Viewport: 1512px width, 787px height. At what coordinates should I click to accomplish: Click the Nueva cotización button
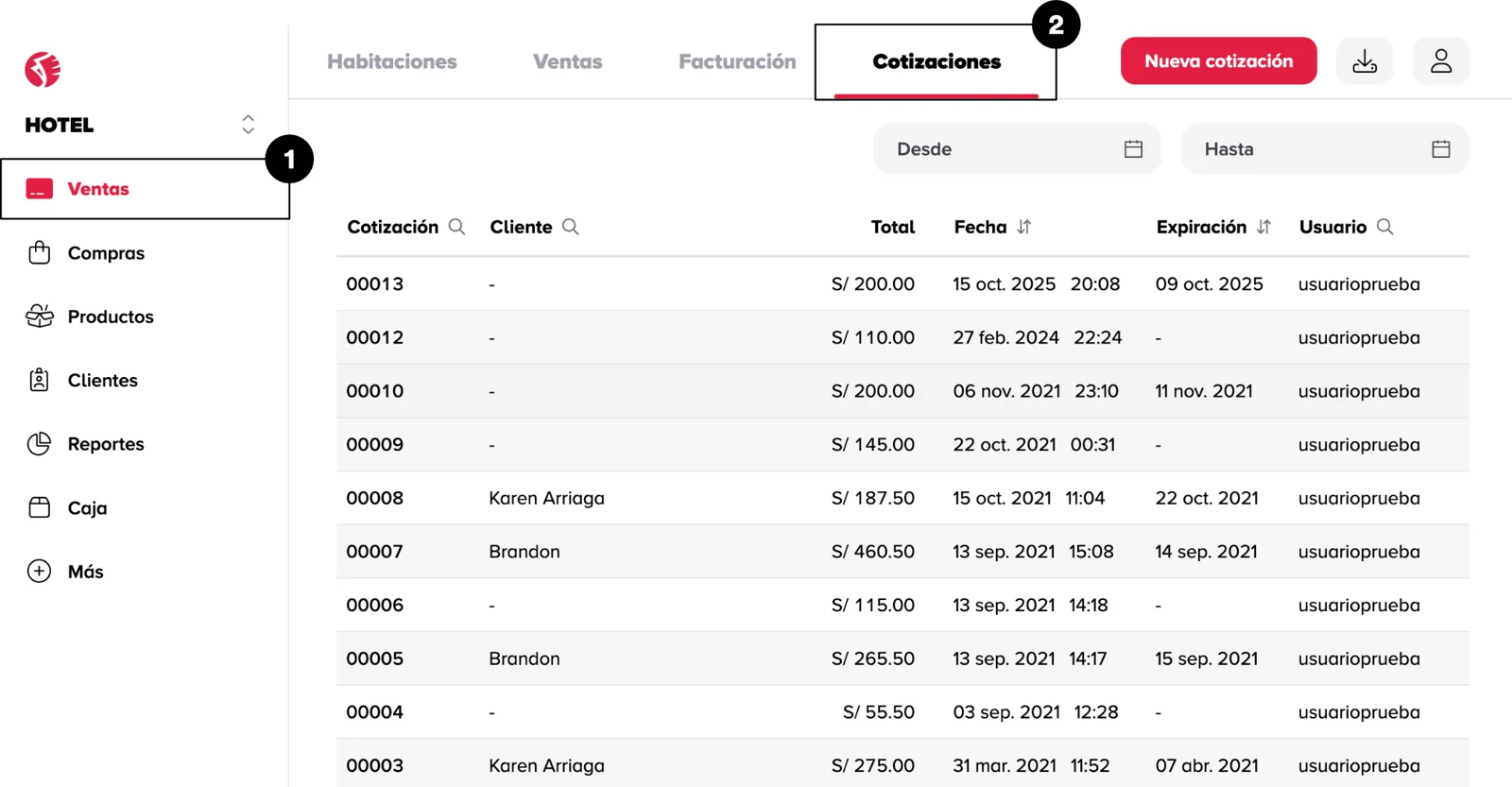pyautogui.click(x=1218, y=61)
